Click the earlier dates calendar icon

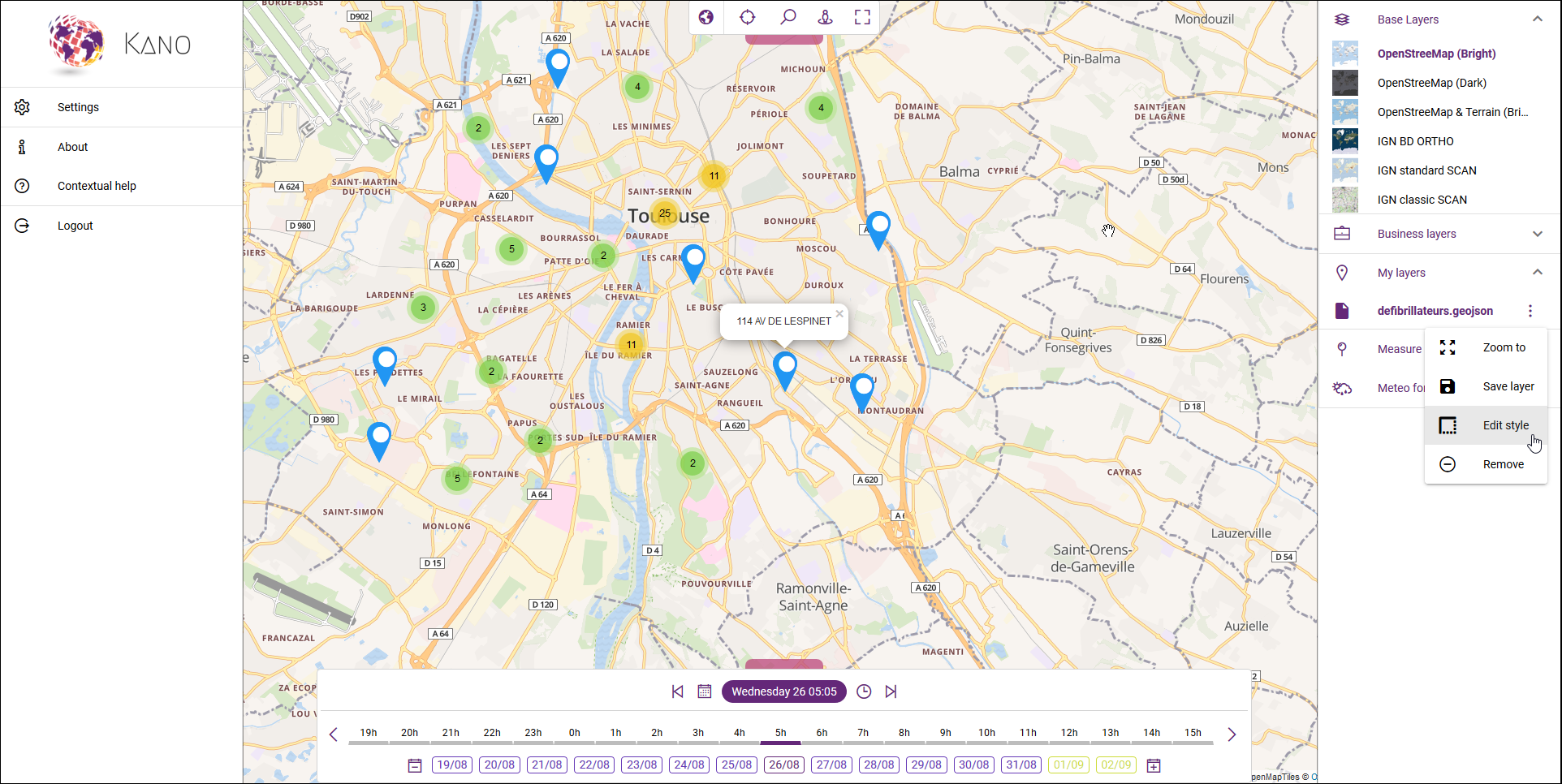415,765
